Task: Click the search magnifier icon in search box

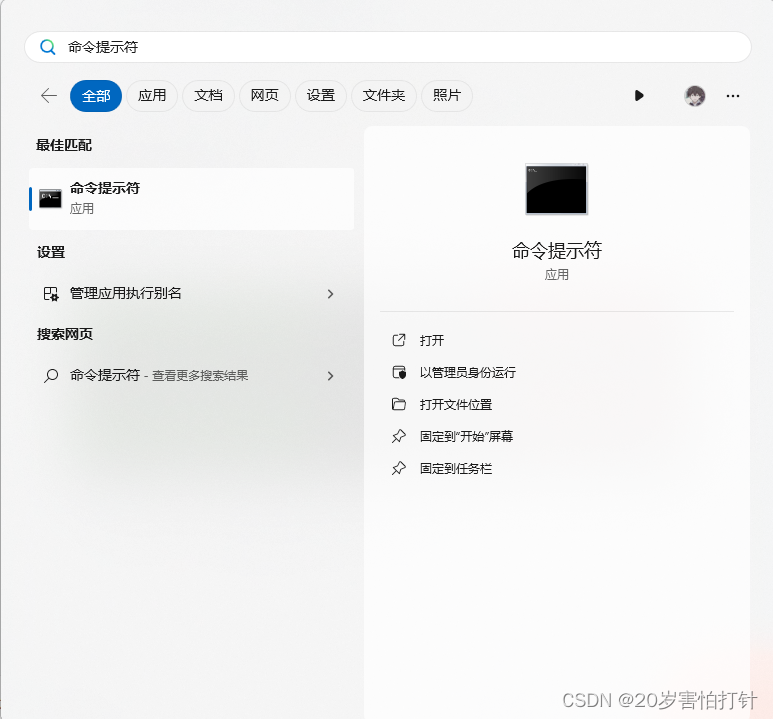Action: click(48, 47)
